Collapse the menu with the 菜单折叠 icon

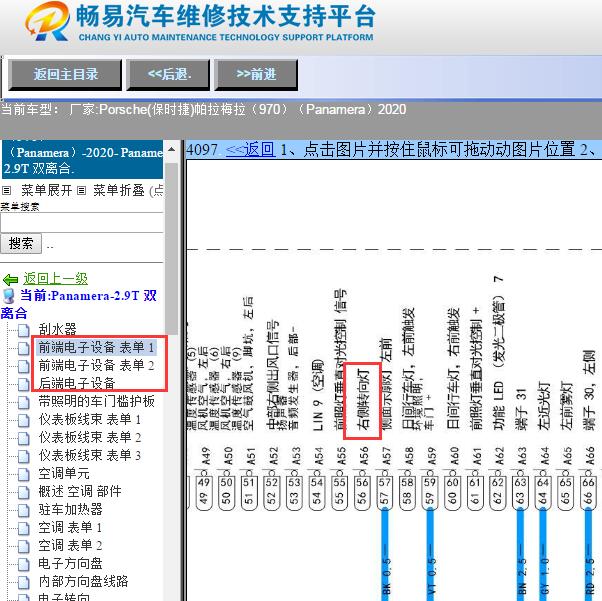click(x=81, y=190)
